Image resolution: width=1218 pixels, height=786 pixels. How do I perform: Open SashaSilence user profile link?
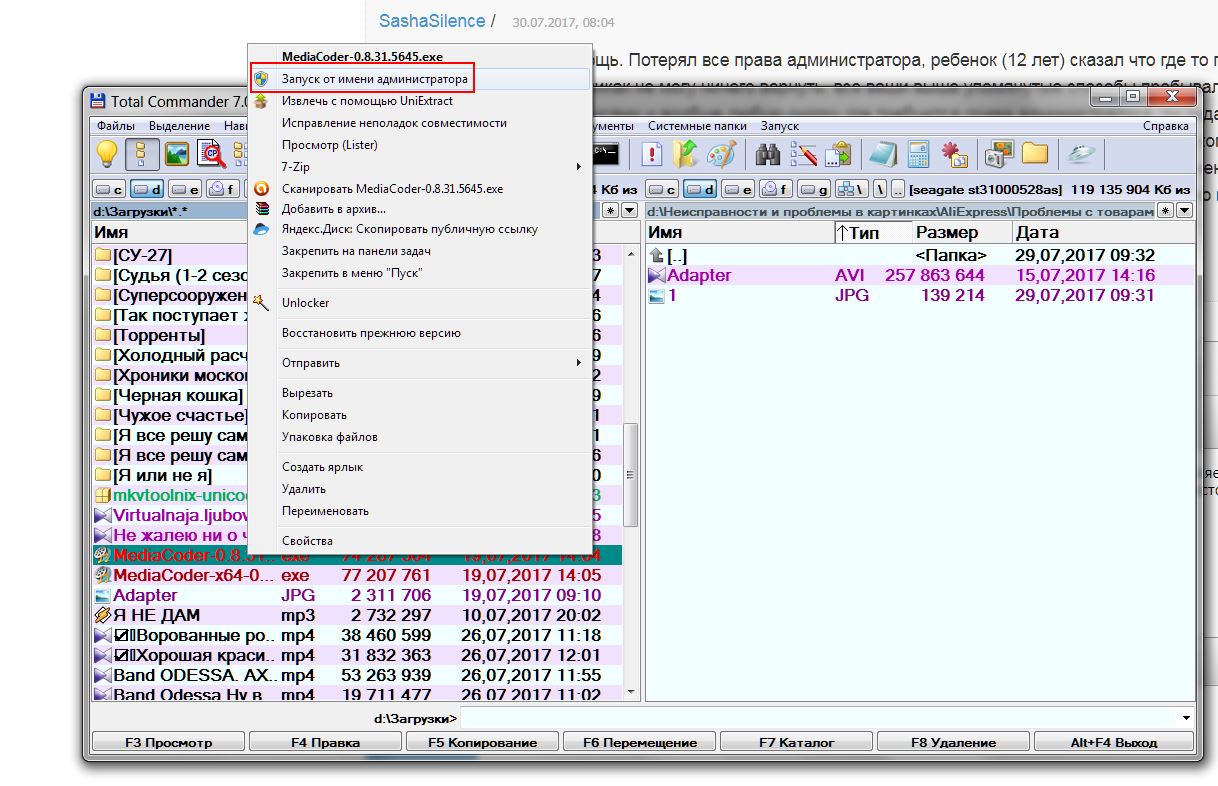(x=431, y=21)
